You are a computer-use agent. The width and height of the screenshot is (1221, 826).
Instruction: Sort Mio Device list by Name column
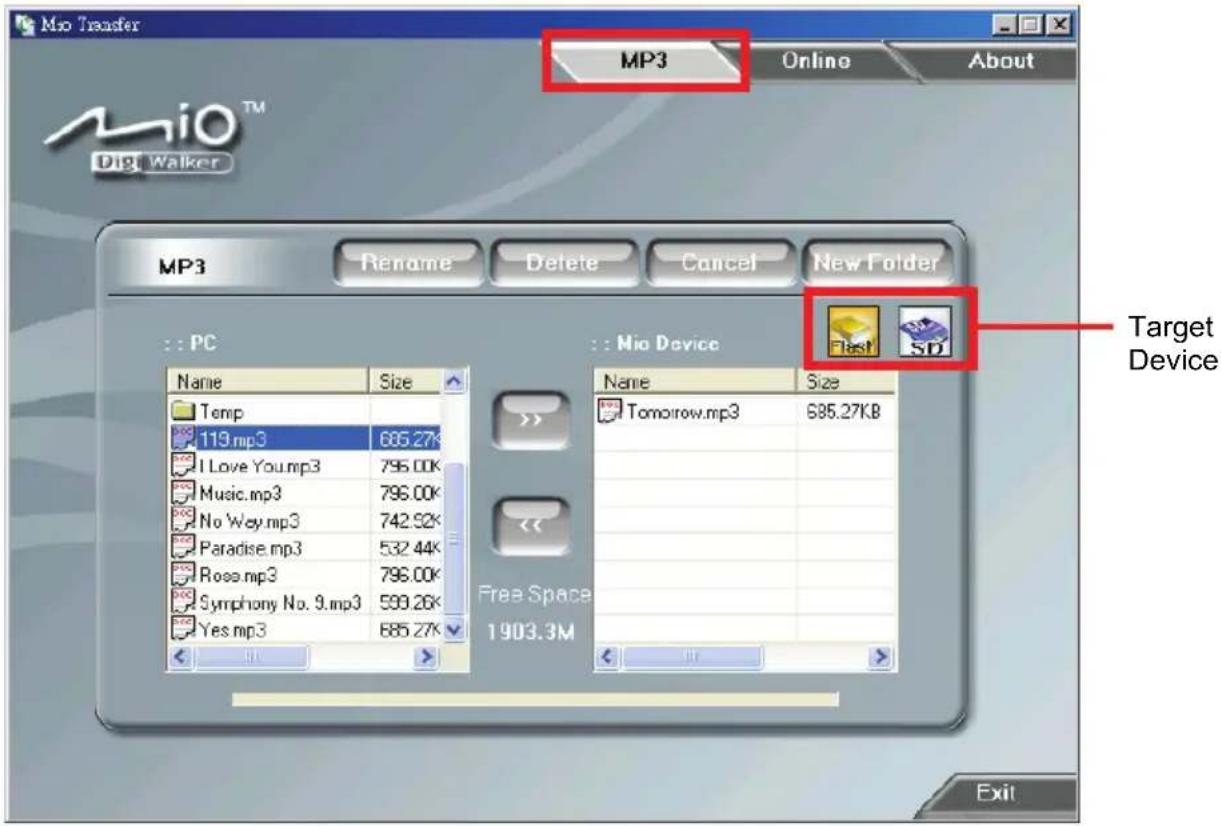696,382
